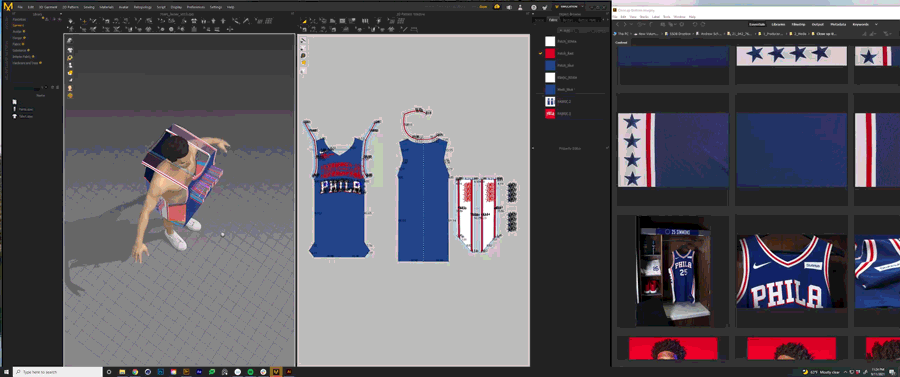The image size is (900, 377).
Task: Open the File menu in Marvelous Designer
Action: 20,7
